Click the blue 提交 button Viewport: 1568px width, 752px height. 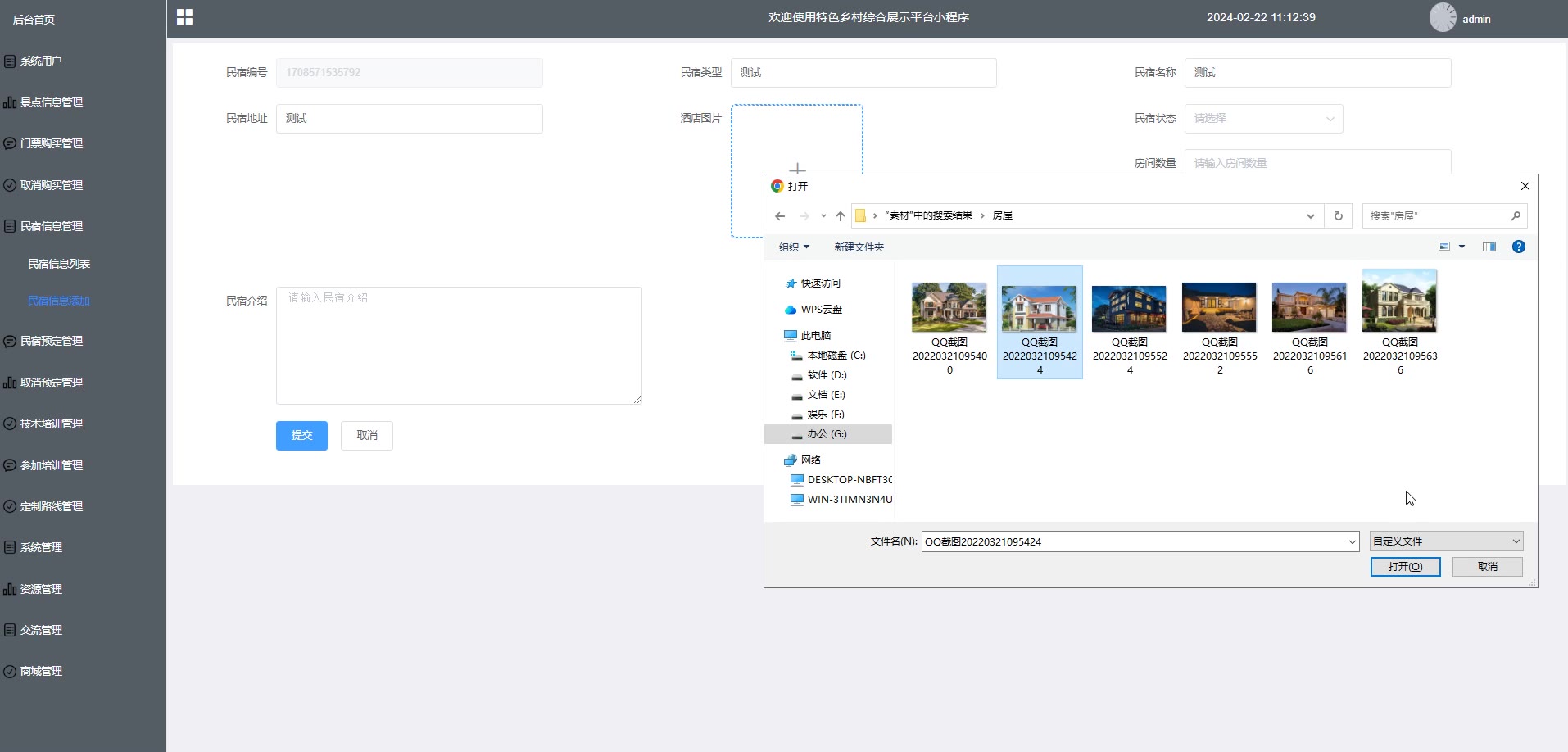pyautogui.click(x=301, y=436)
